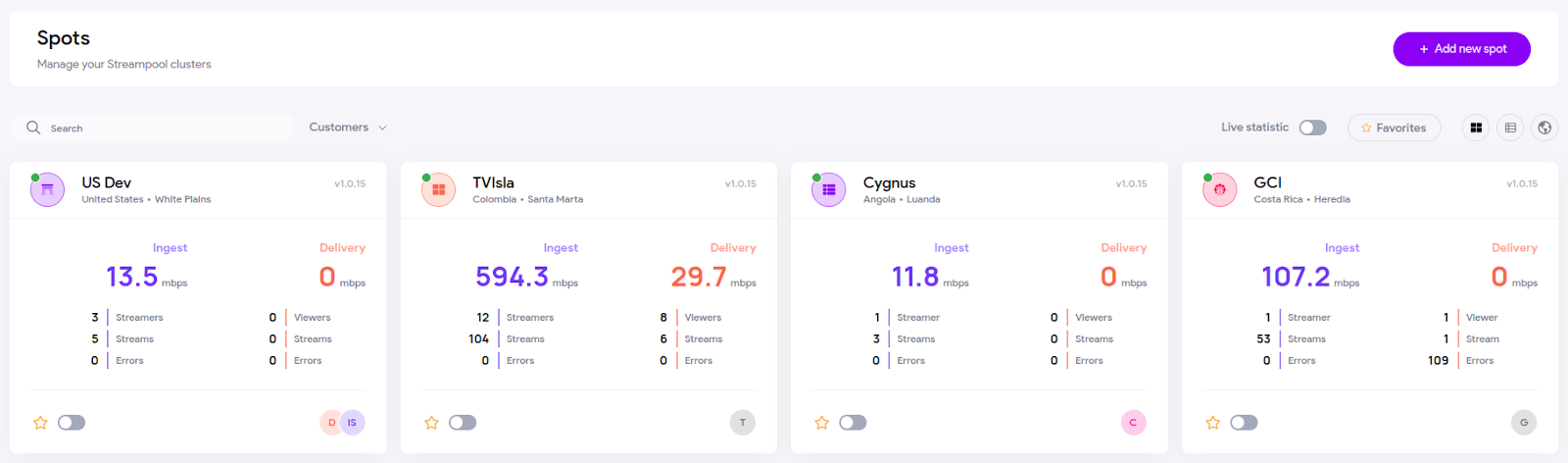Image resolution: width=1568 pixels, height=463 pixels.
Task: Toggle the US Dev card switch
Action: coord(72,423)
